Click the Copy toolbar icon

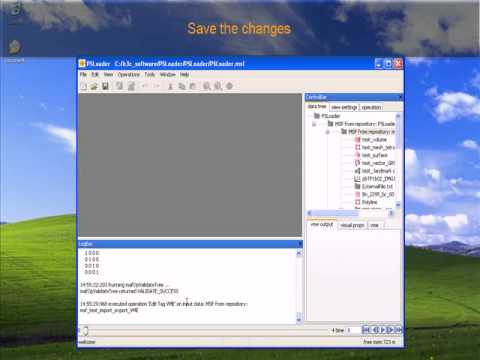[x=182, y=86]
